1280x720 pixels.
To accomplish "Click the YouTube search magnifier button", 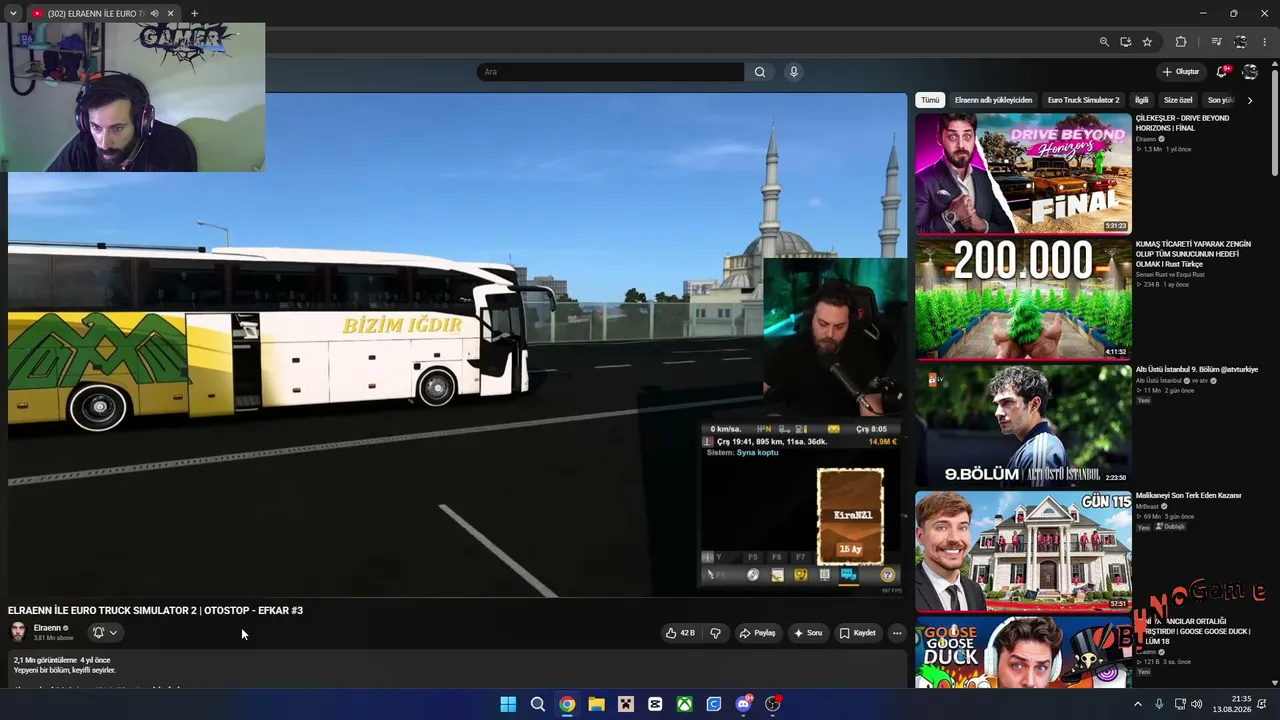I will [x=760, y=72].
